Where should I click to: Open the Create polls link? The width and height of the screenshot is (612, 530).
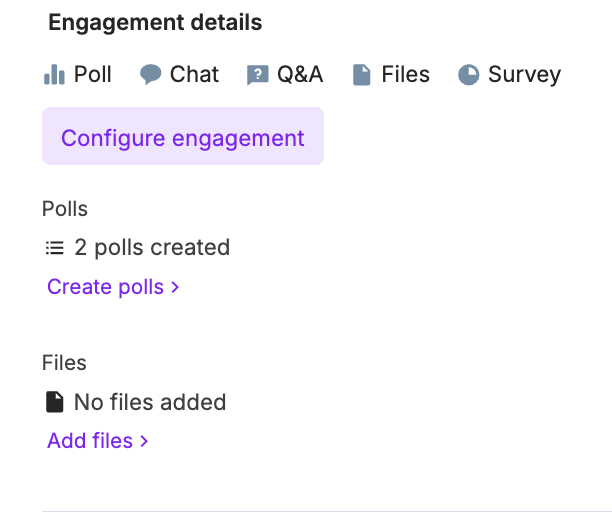105,287
